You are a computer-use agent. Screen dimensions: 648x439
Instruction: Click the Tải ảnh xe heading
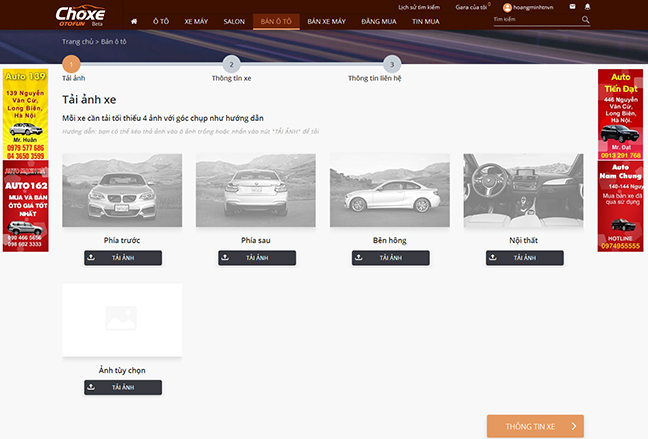click(89, 100)
